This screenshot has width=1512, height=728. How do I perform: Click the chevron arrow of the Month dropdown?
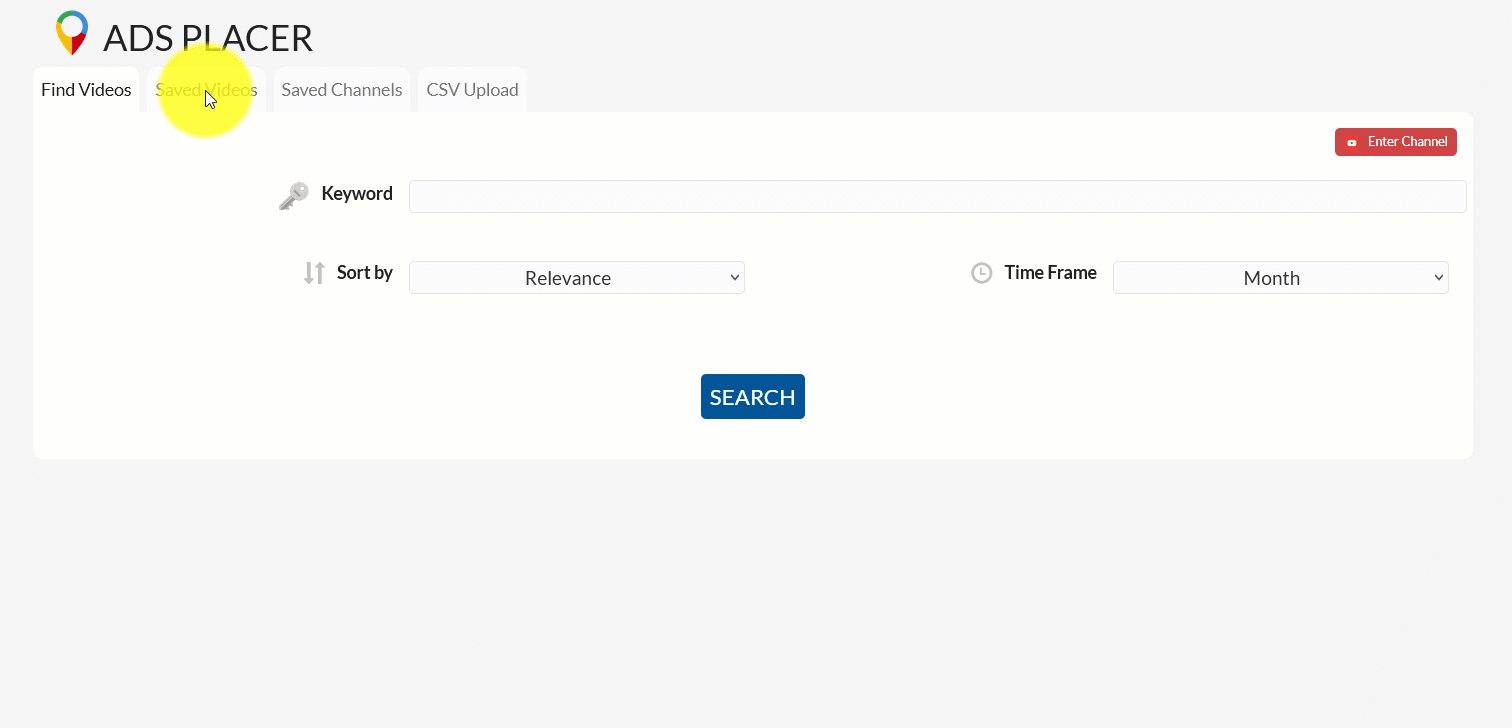(x=1439, y=278)
